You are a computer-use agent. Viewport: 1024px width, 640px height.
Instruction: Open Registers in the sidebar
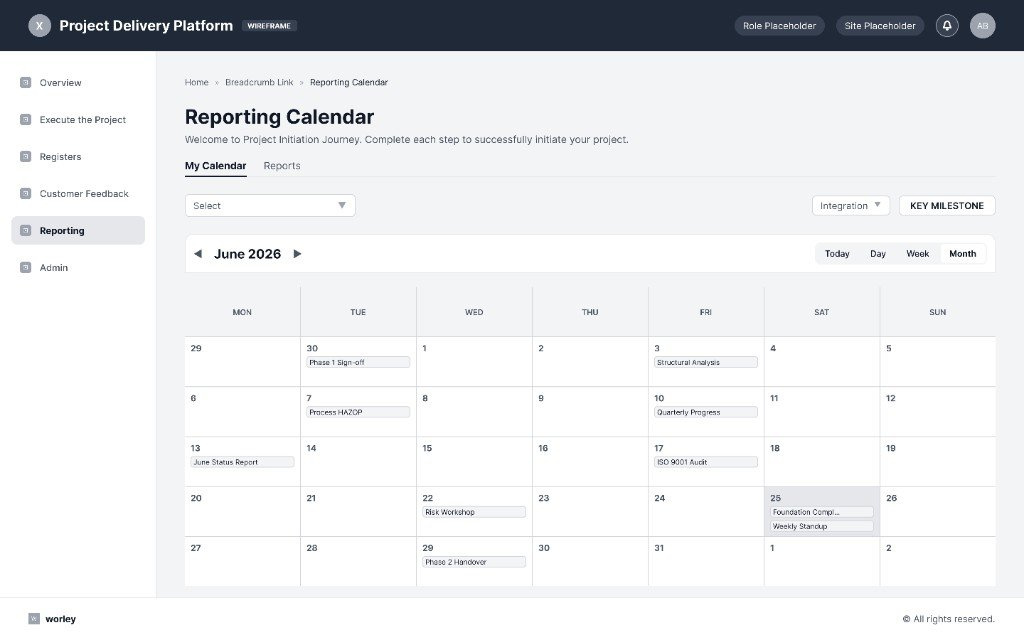78,157
